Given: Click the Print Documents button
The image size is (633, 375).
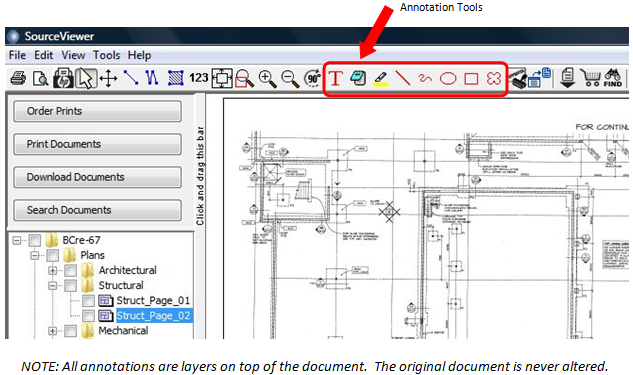Looking at the screenshot, I should 97,144.
